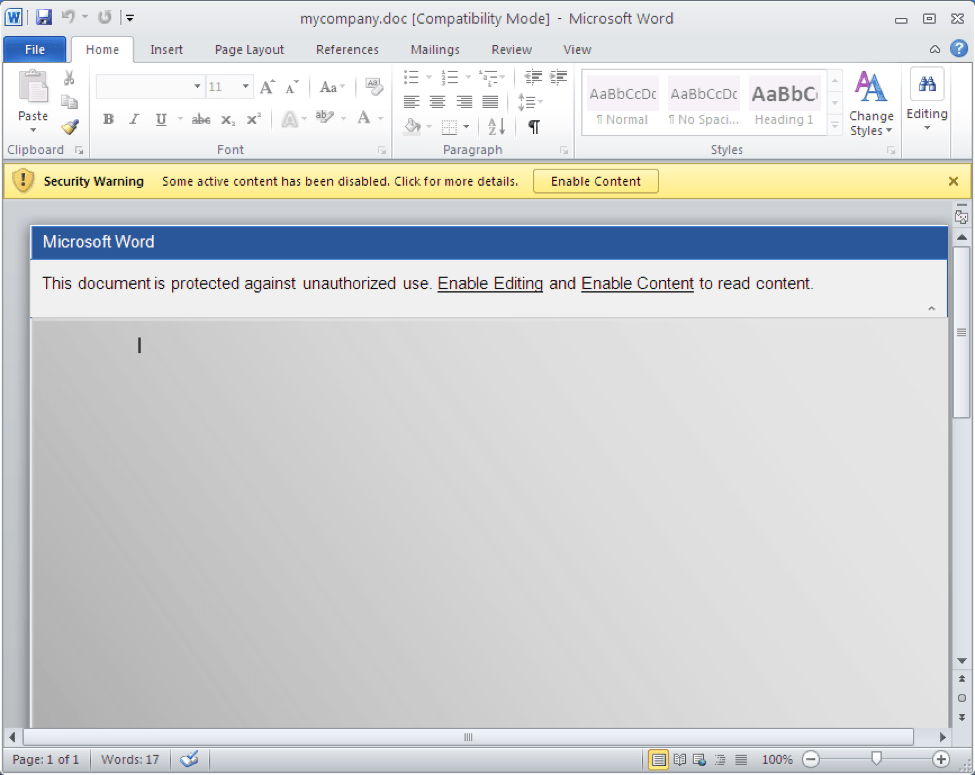Click the Cut scissors icon
The height and width of the screenshot is (775, 975).
point(69,78)
